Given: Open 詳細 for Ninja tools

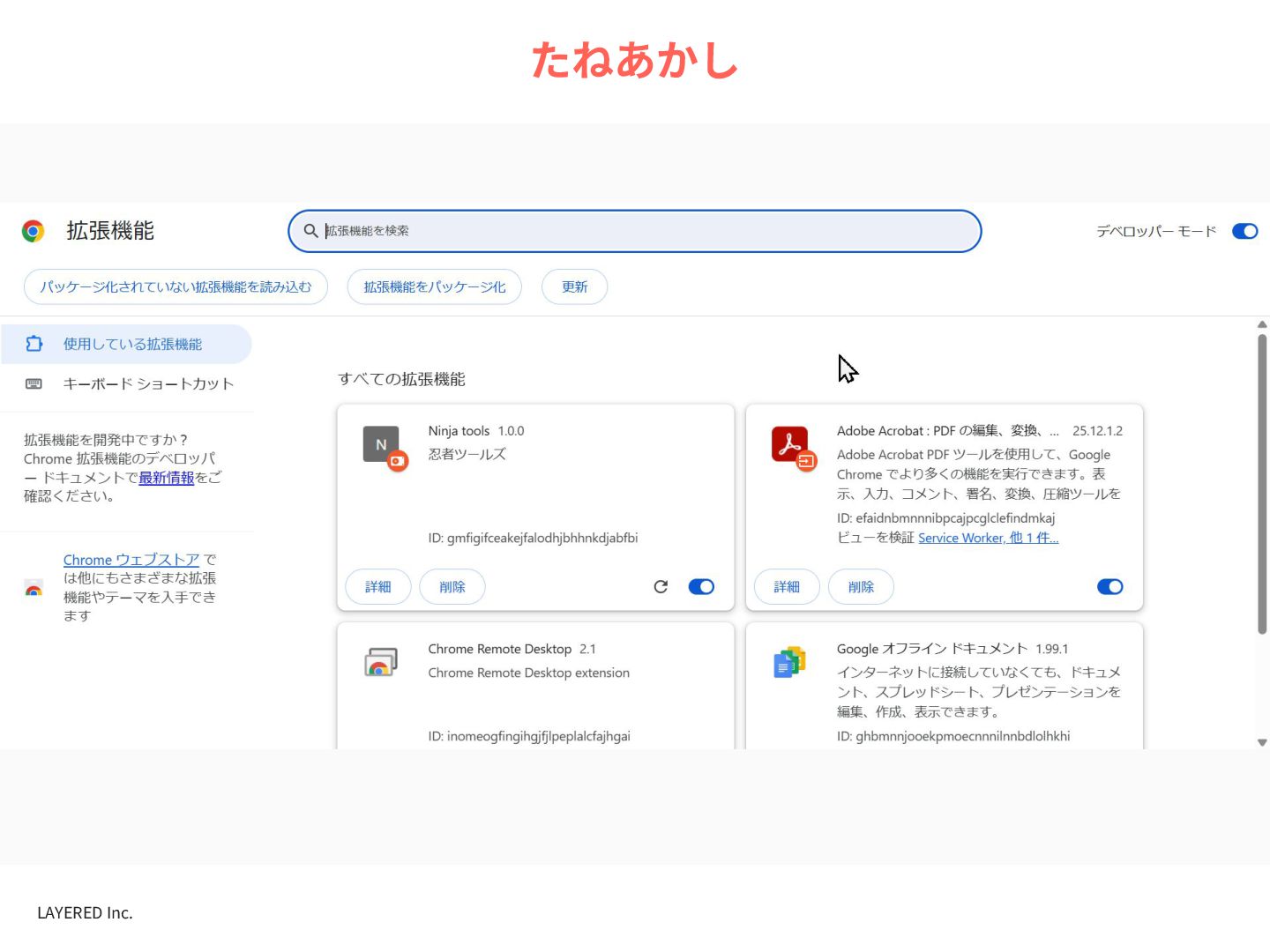Looking at the screenshot, I should click(377, 587).
